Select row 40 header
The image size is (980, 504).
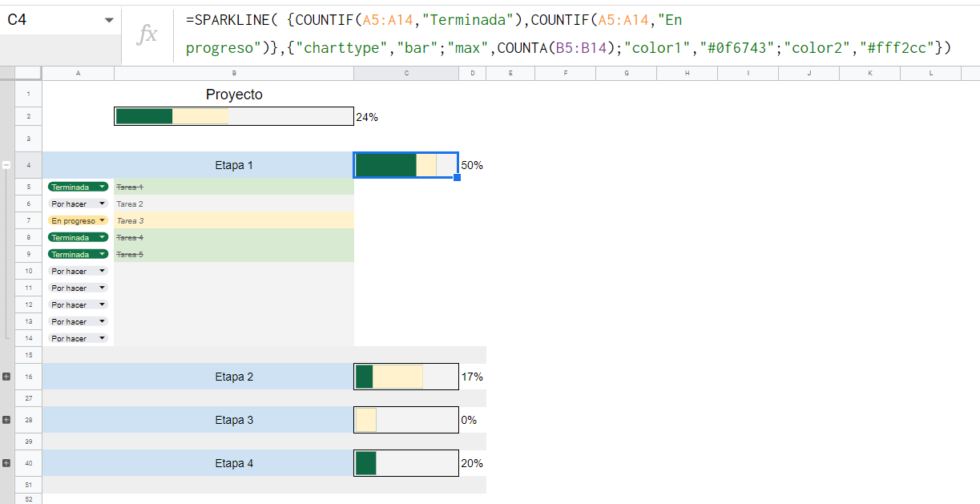point(29,463)
